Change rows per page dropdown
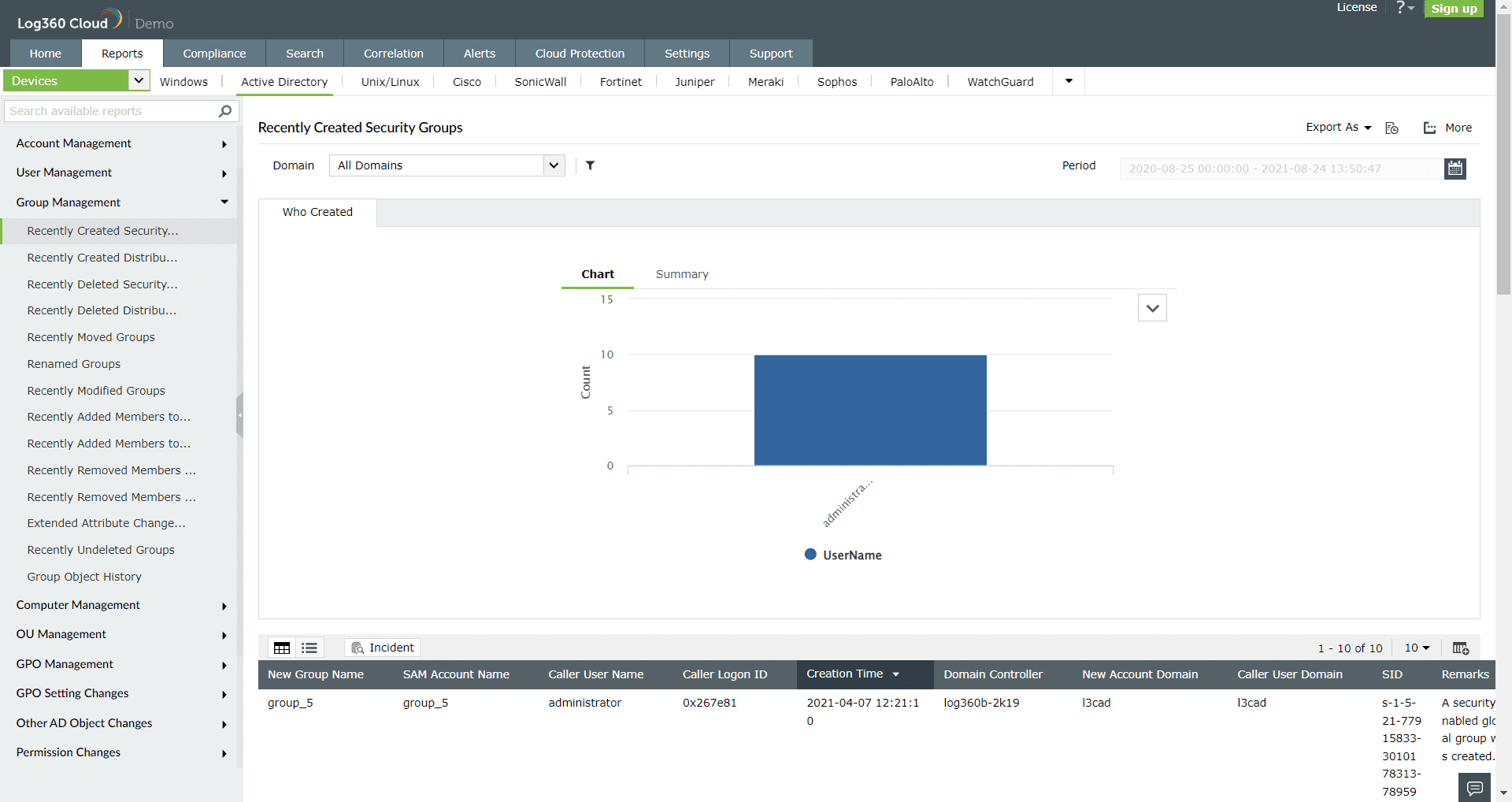This screenshot has height=802, width=1512. (x=1417, y=648)
